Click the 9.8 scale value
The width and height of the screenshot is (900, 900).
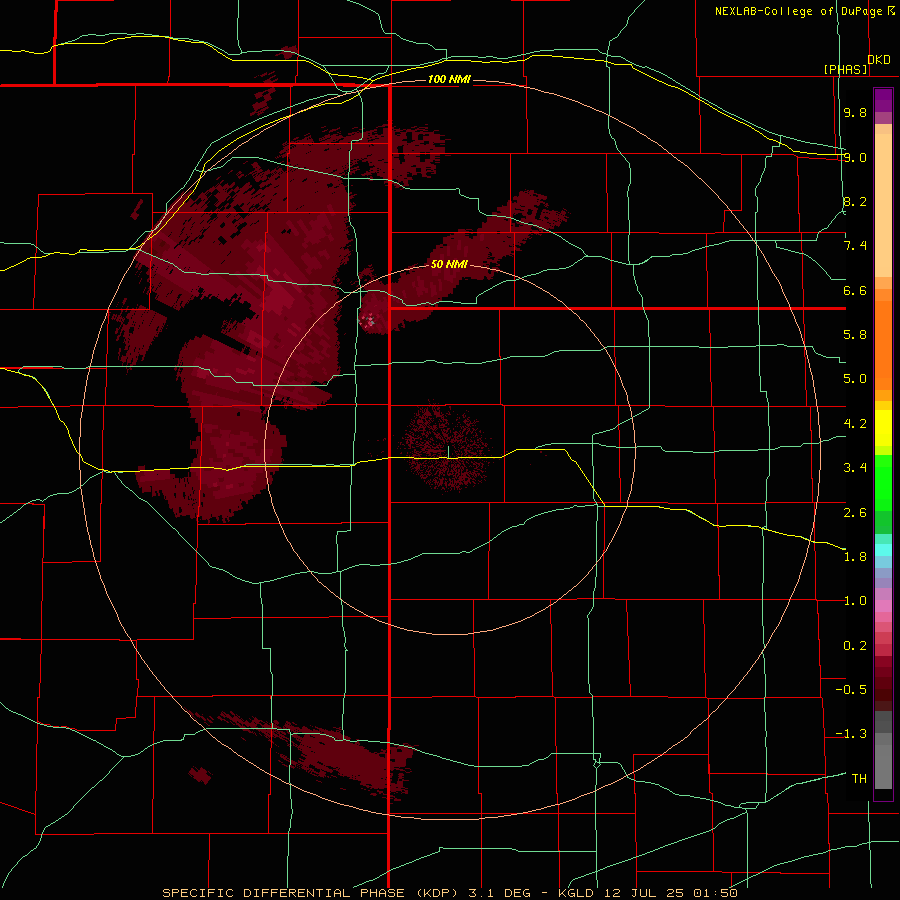pos(855,112)
